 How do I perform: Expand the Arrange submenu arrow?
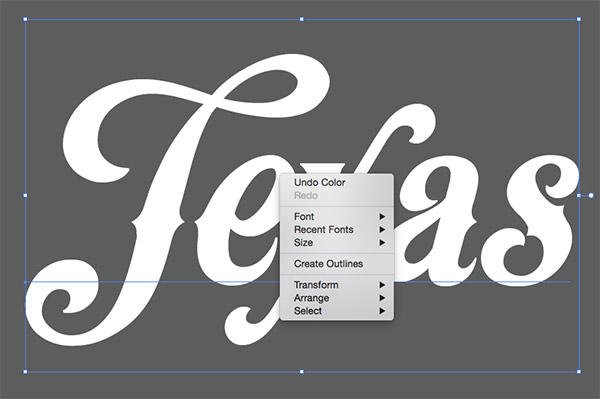click(x=382, y=298)
